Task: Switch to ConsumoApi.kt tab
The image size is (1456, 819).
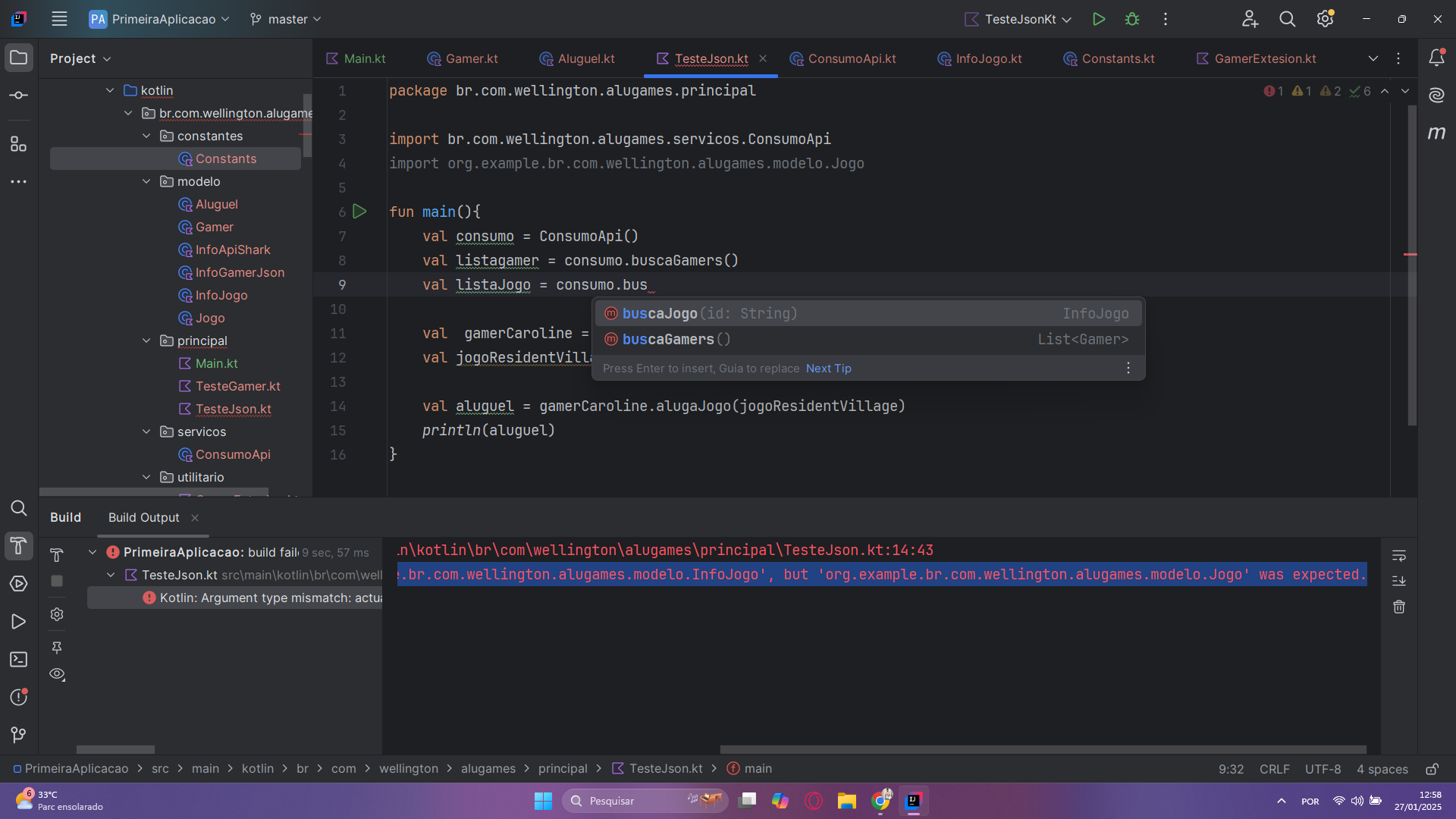Action: [852, 58]
